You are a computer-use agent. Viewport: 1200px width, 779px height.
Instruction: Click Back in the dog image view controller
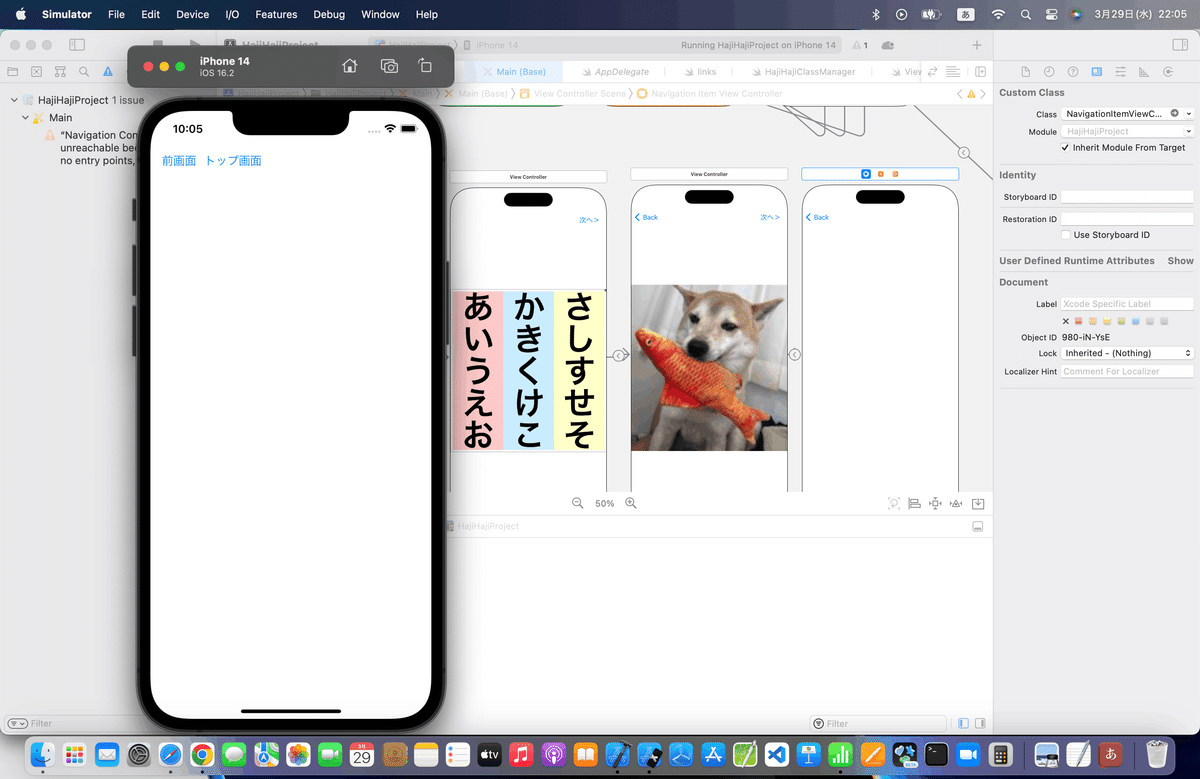[x=646, y=217]
